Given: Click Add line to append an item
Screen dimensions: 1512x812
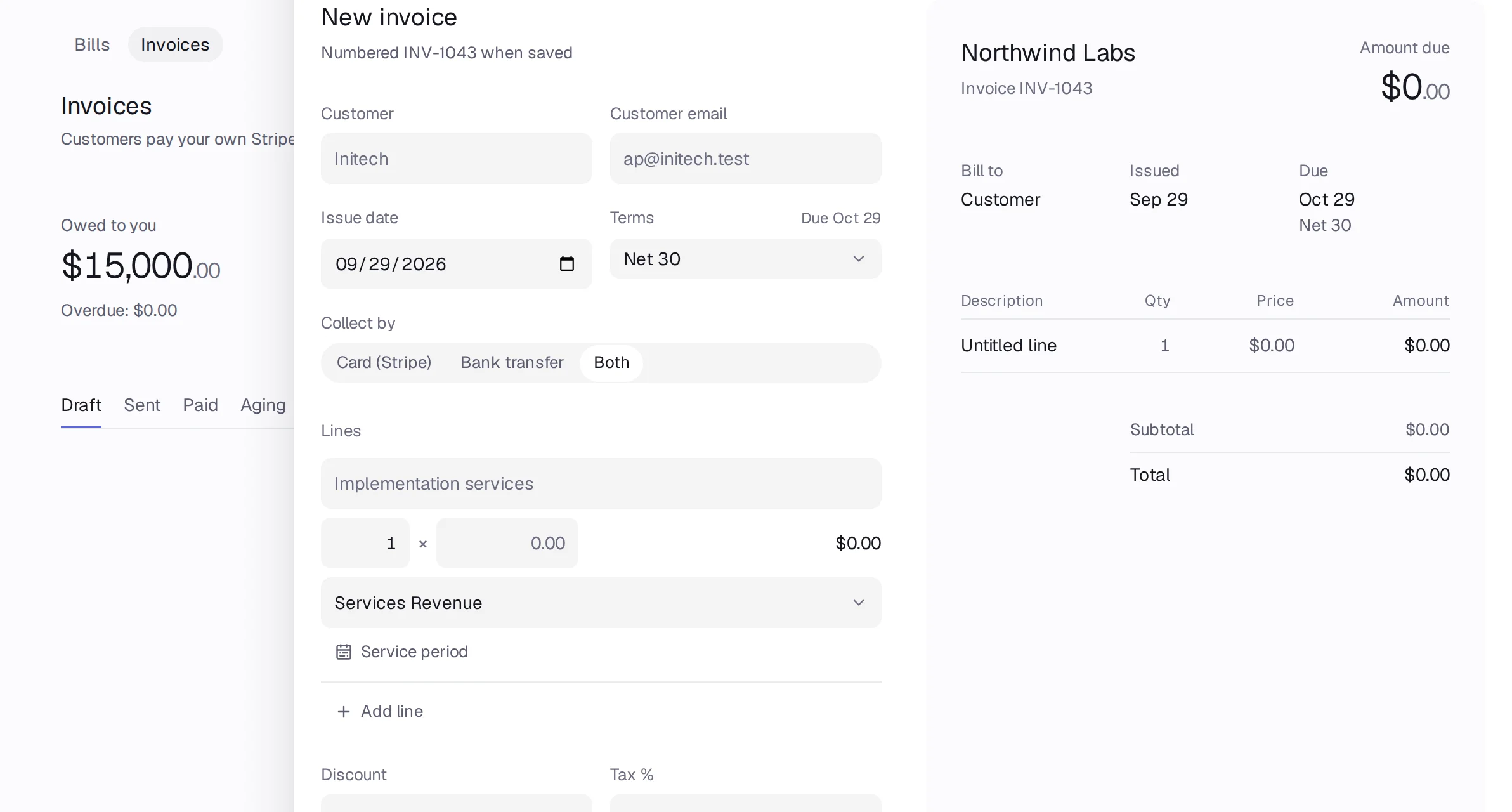Looking at the screenshot, I should pos(380,711).
